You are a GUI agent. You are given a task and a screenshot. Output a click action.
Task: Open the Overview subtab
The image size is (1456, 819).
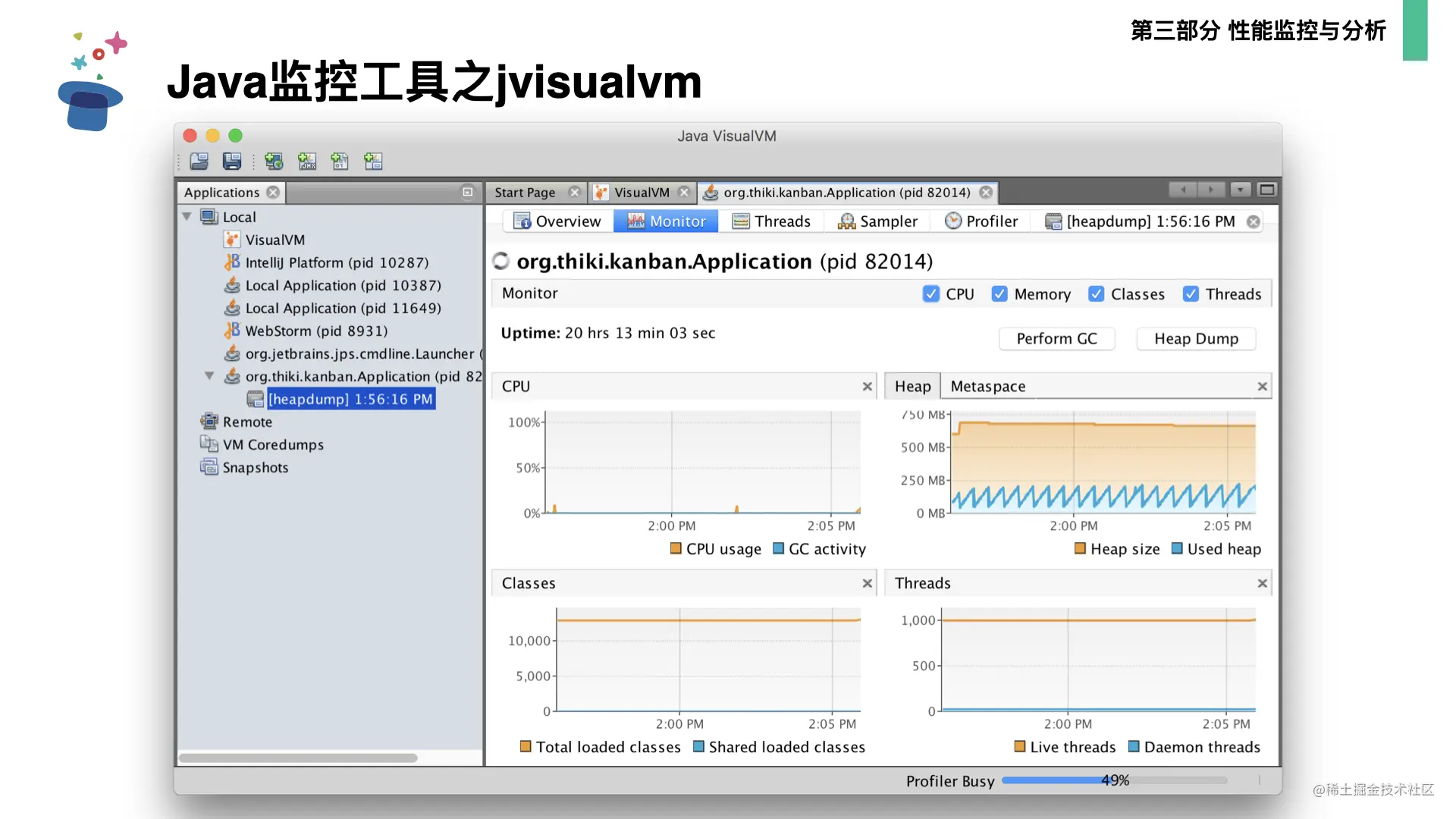click(557, 221)
